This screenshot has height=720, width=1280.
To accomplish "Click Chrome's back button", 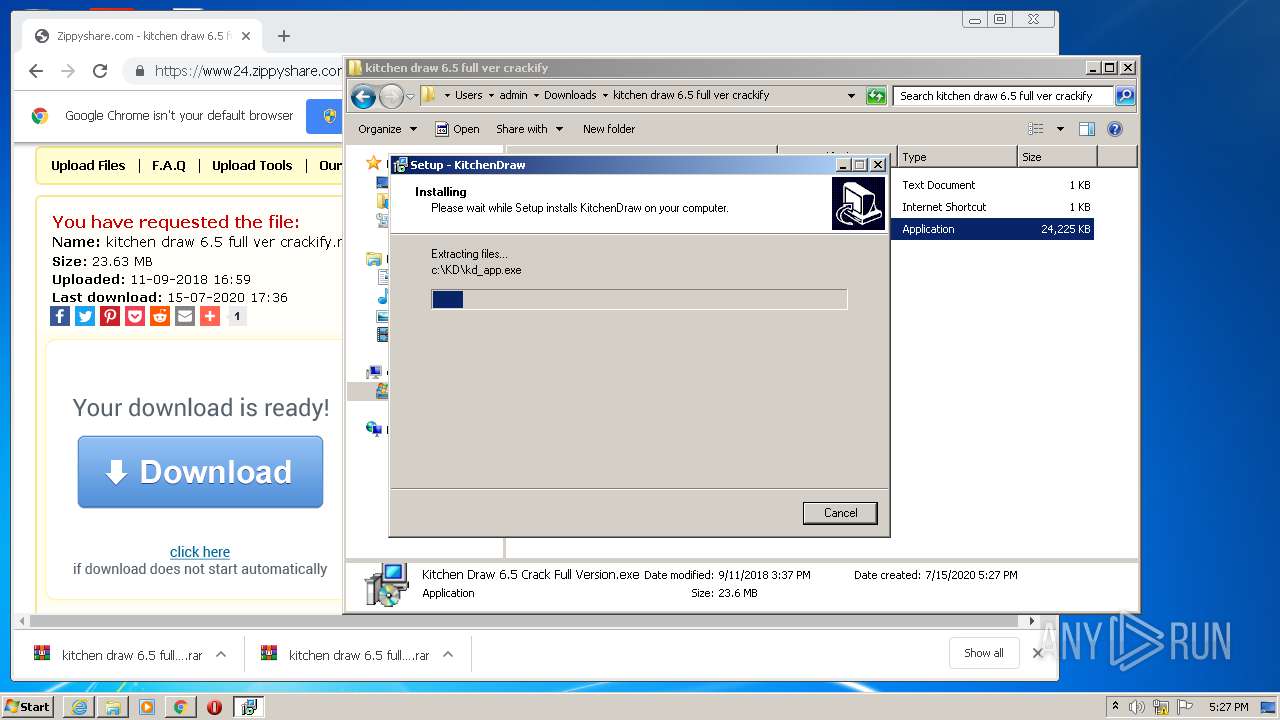I will pos(36,71).
